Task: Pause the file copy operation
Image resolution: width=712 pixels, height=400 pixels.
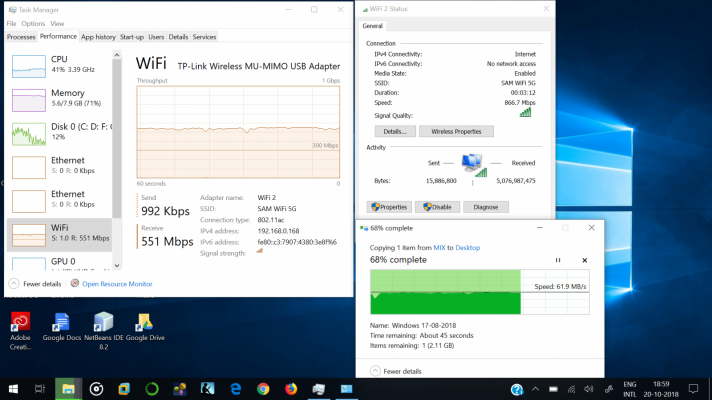Action: tap(558, 260)
